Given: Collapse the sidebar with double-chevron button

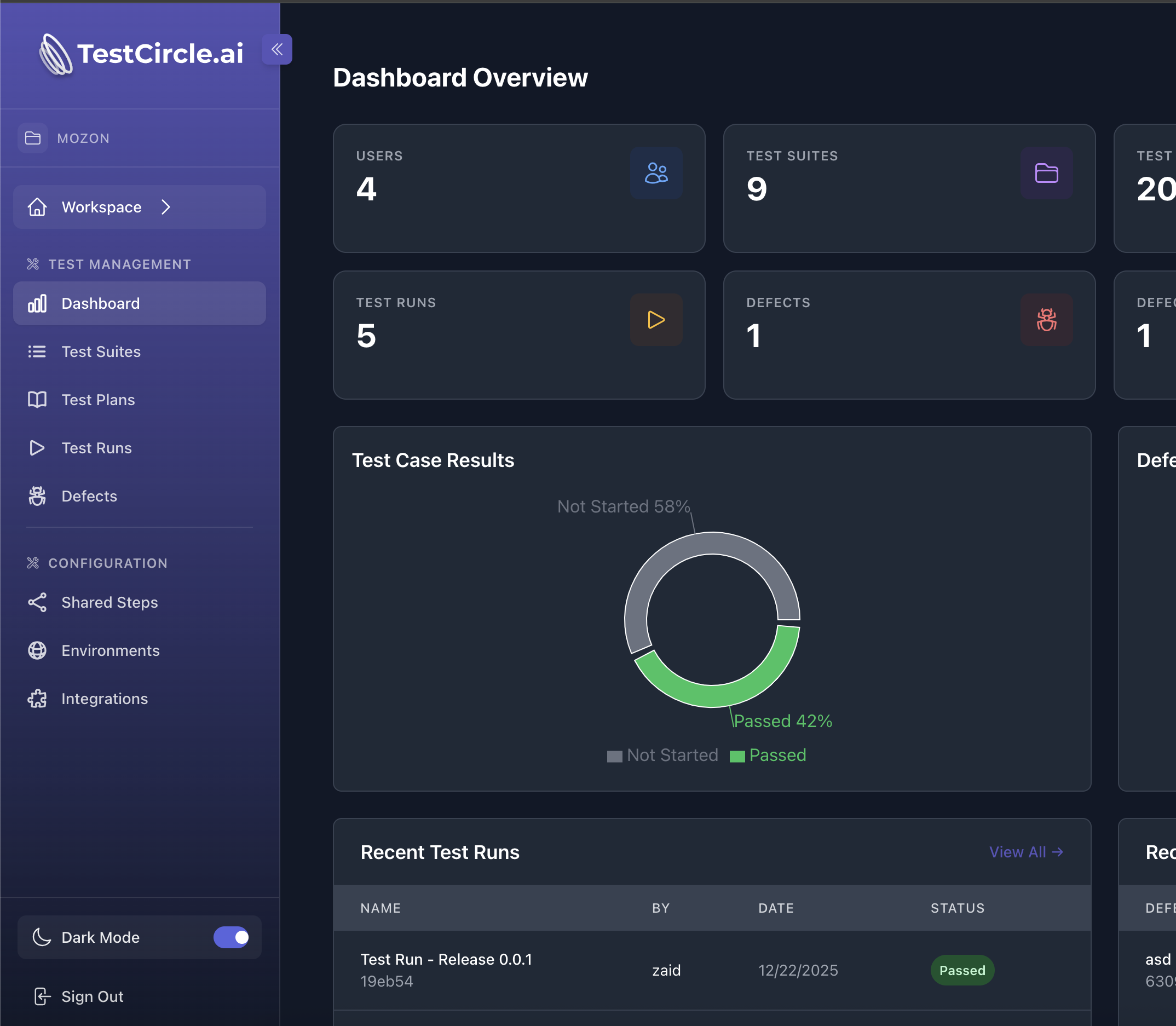Looking at the screenshot, I should (x=277, y=49).
